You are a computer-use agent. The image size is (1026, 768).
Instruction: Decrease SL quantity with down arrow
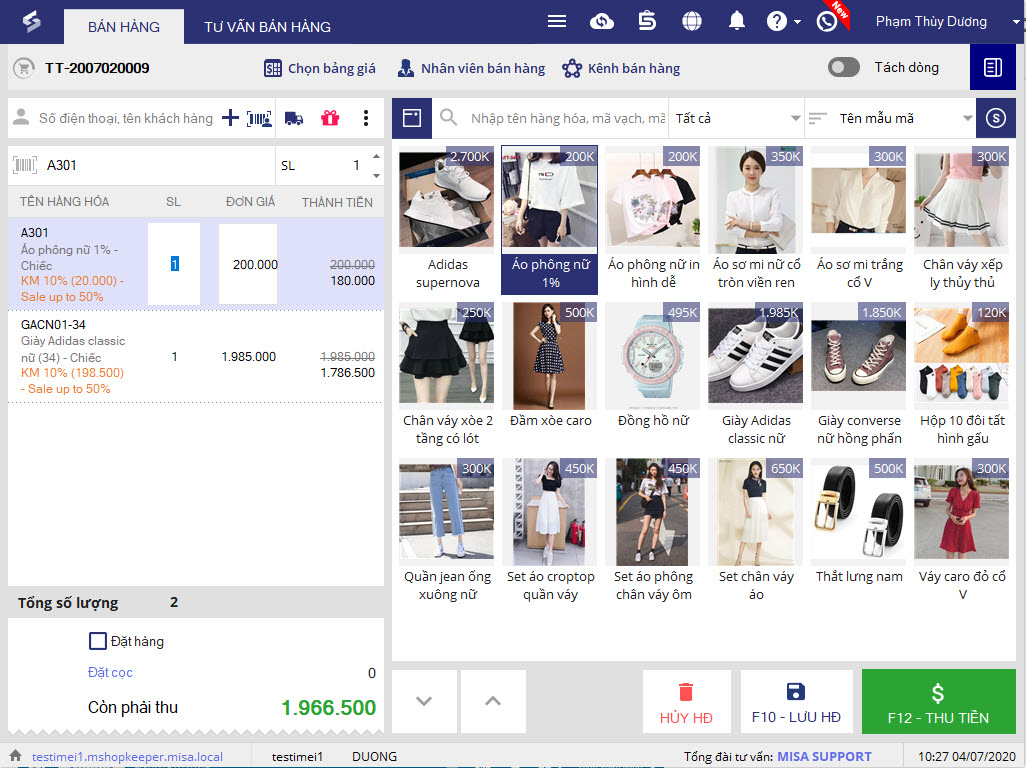[376, 175]
